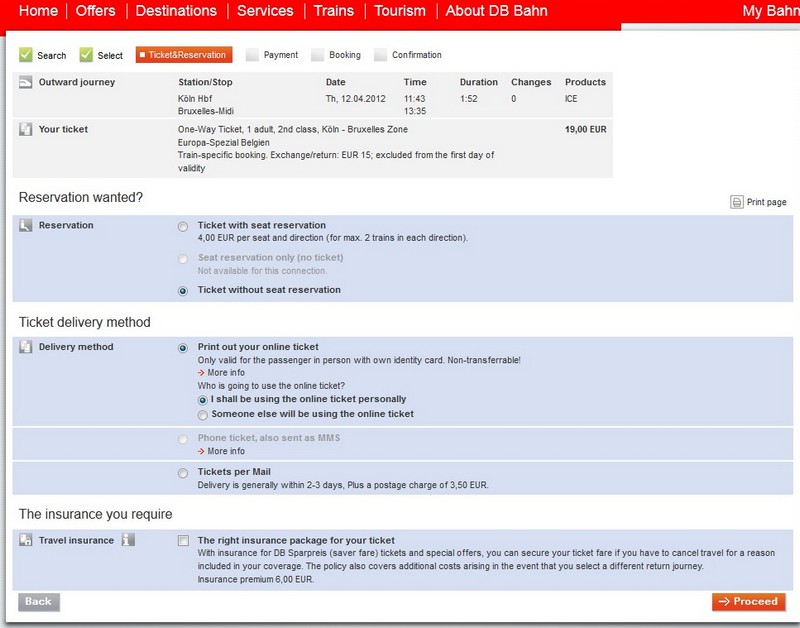Click the 19,00 EUR ticket price
Image resolution: width=800 pixels, height=628 pixels.
click(586, 129)
